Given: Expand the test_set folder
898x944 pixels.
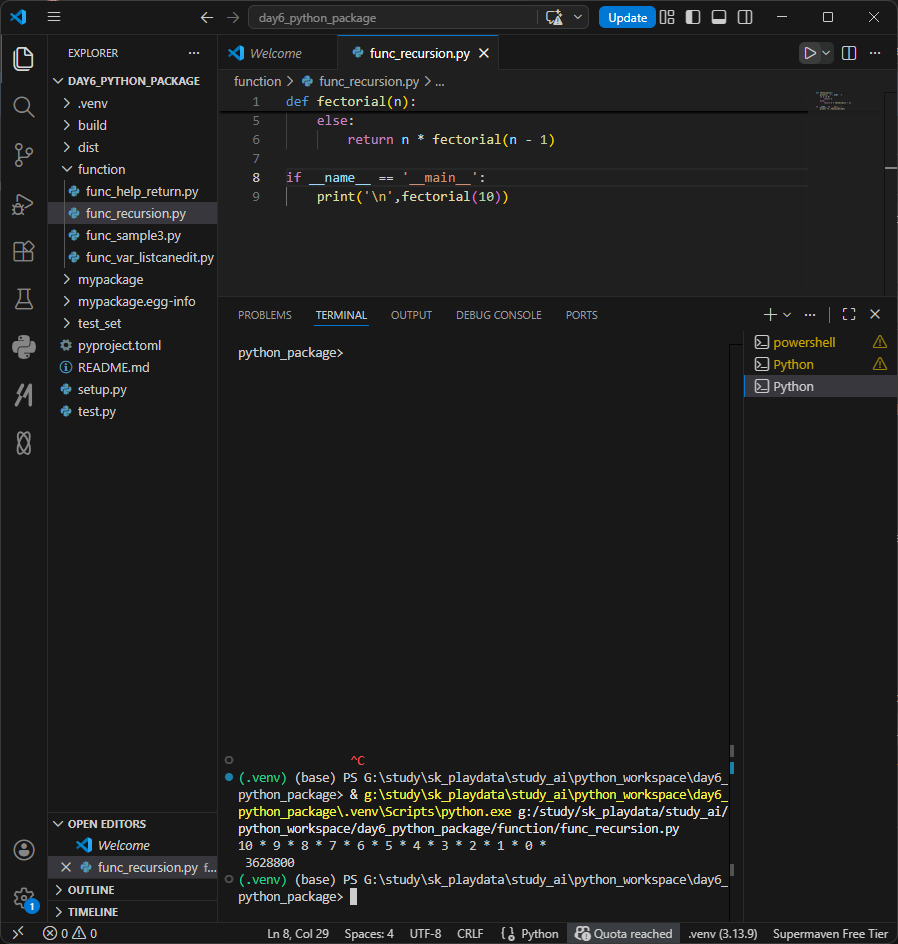Looking at the screenshot, I should [x=132, y=323].
